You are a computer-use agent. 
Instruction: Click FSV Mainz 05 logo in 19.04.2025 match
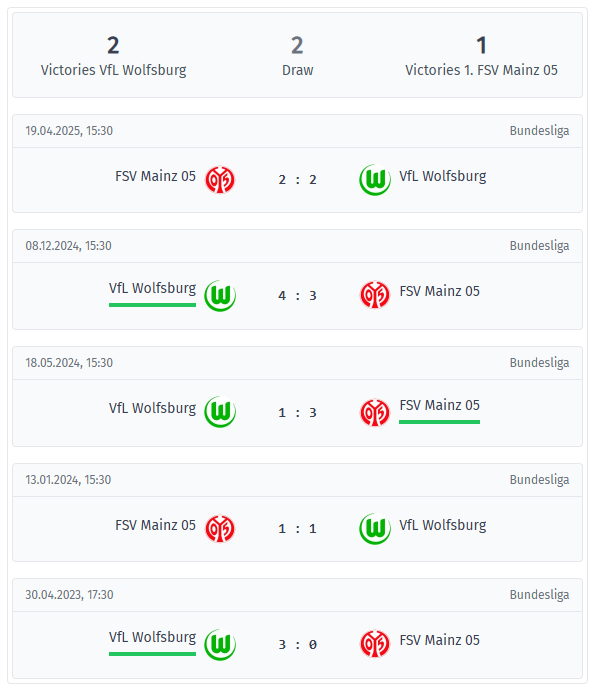pos(220,180)
